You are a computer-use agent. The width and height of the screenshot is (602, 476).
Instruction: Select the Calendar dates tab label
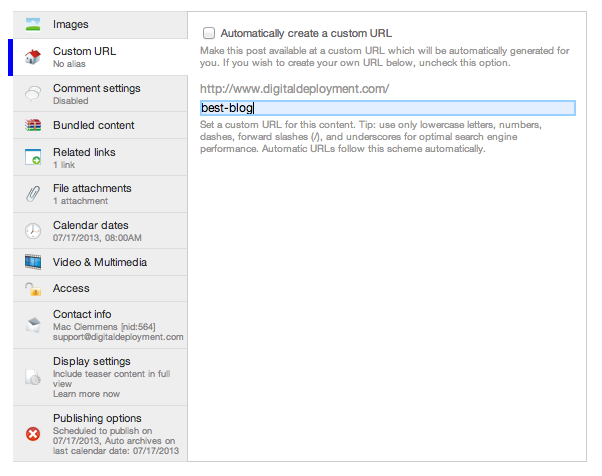(x=91, y=225)
